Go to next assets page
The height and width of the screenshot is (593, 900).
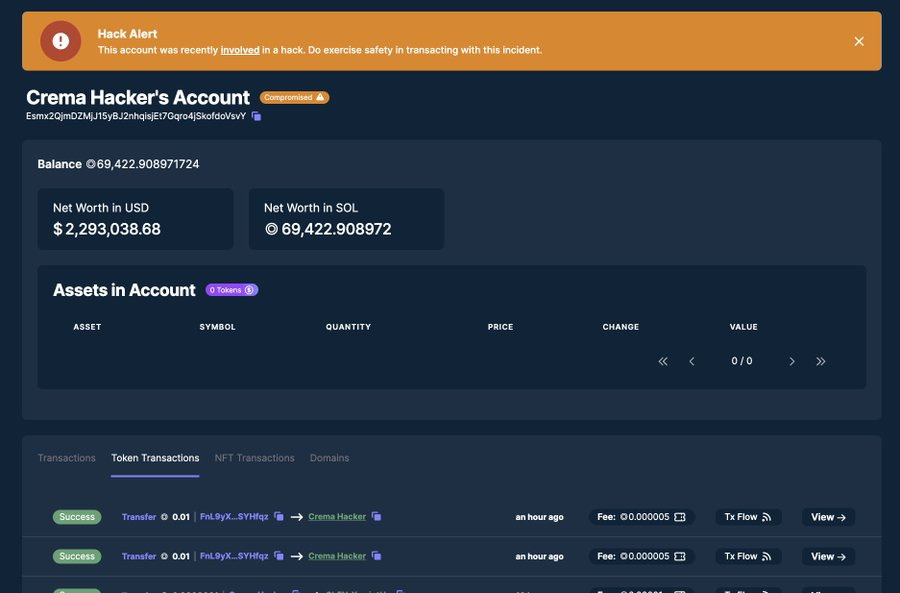click(792, 361)
